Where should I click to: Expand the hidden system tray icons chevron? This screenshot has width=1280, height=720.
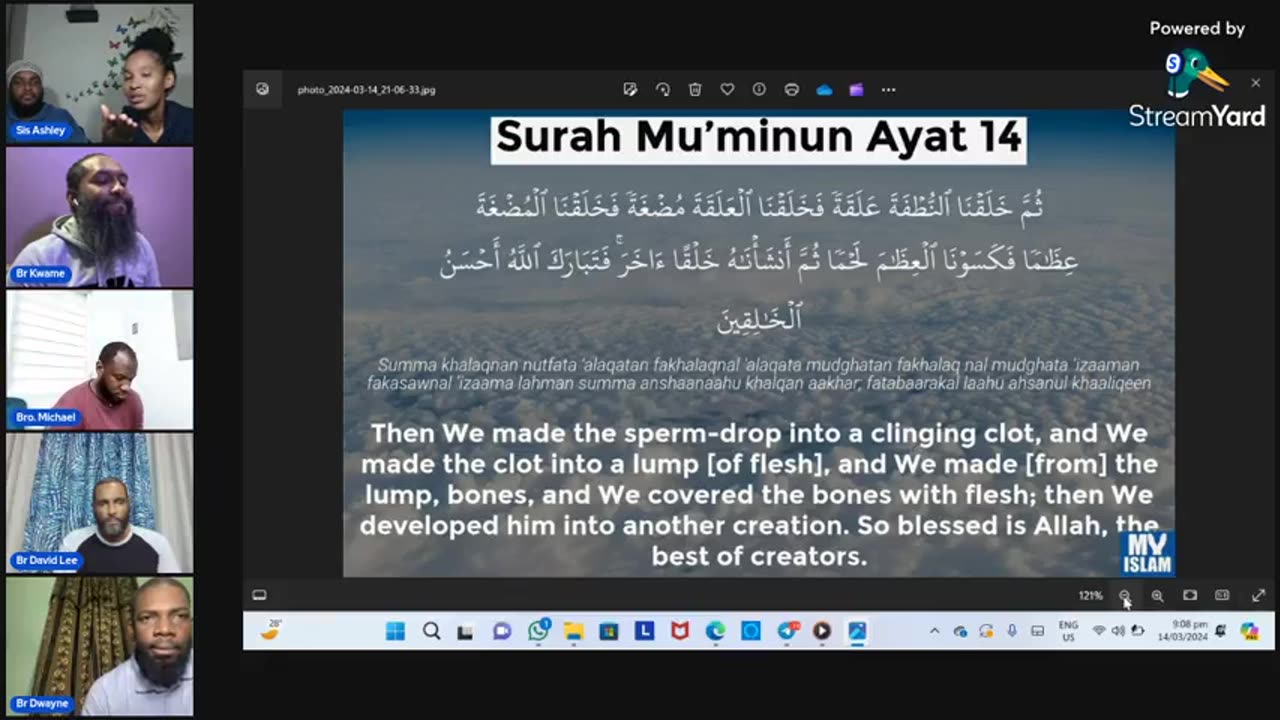coord(934,631)
